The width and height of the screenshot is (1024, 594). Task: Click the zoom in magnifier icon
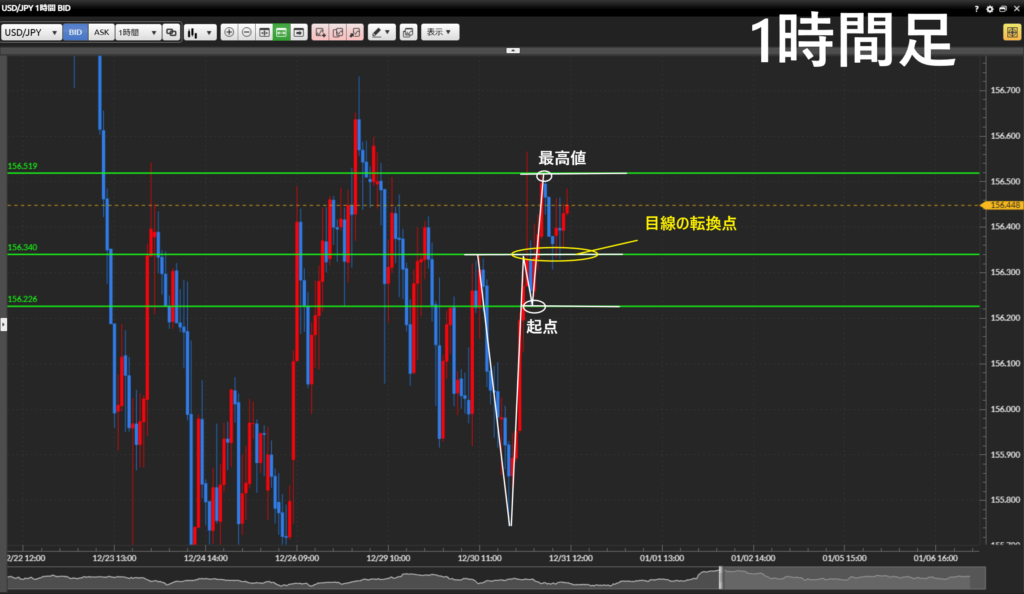[229, 32]
